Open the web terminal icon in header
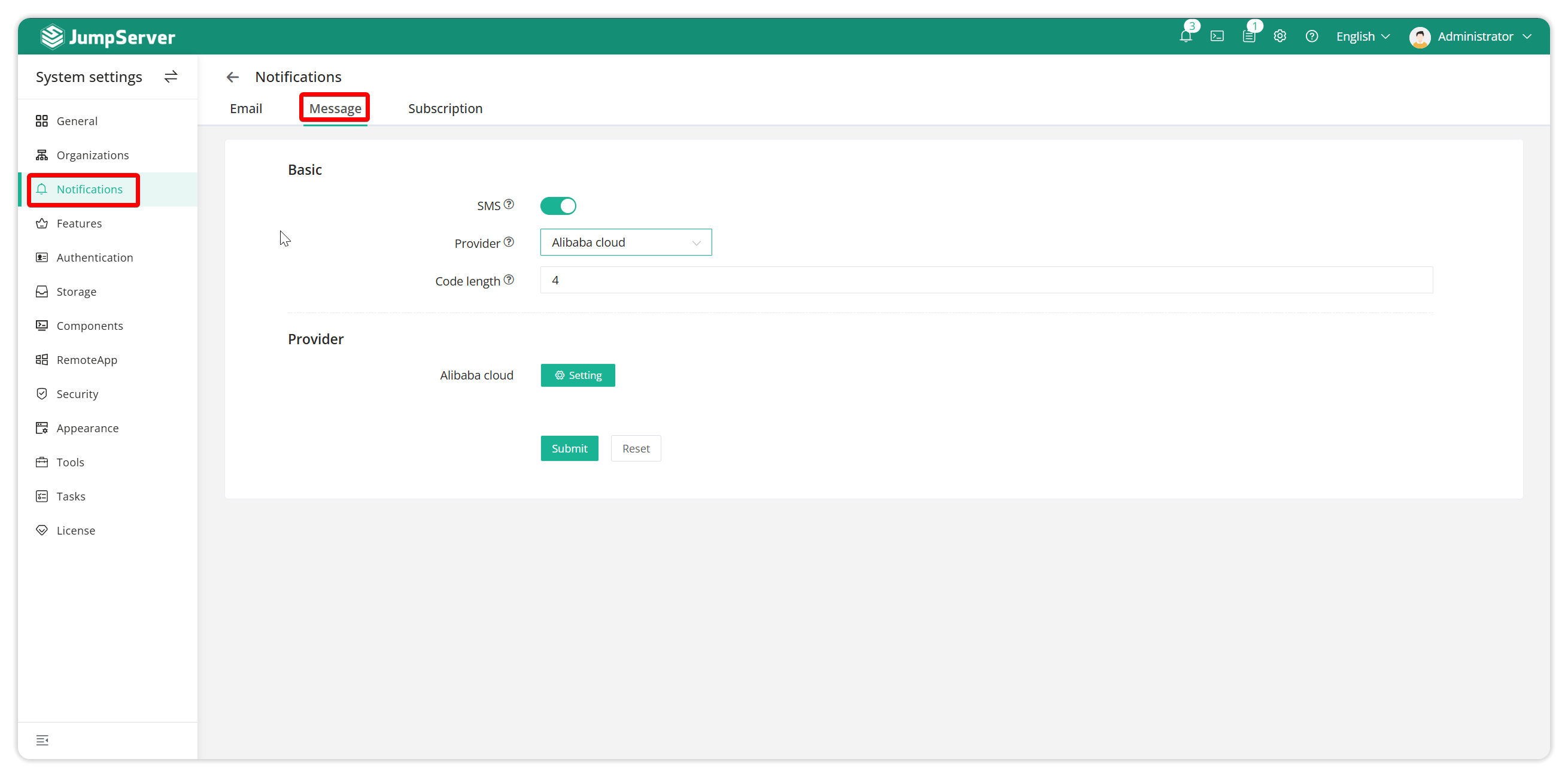1568x771 pixels. coord(1217,36)
